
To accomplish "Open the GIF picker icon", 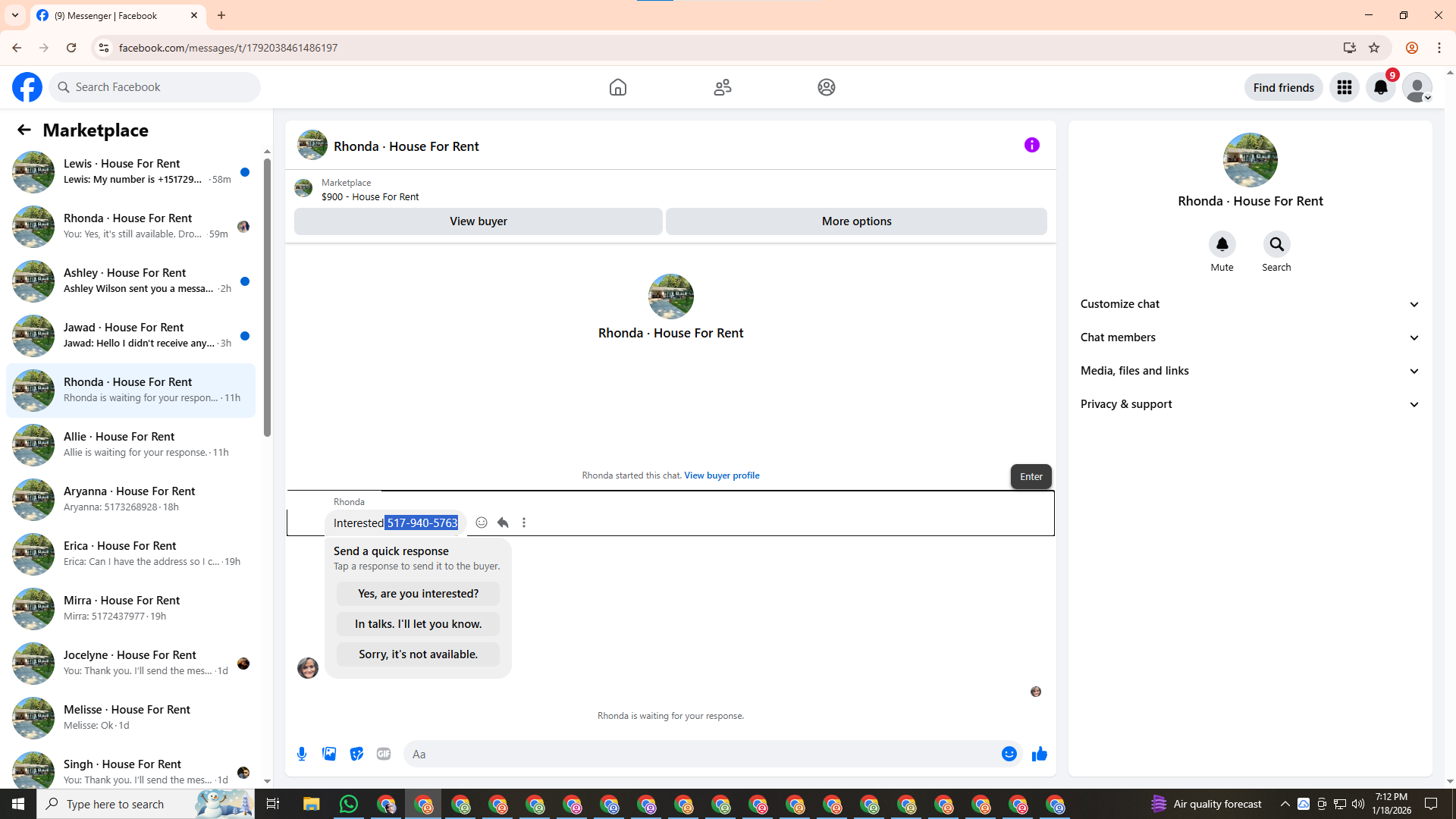I will click(384, 754).
